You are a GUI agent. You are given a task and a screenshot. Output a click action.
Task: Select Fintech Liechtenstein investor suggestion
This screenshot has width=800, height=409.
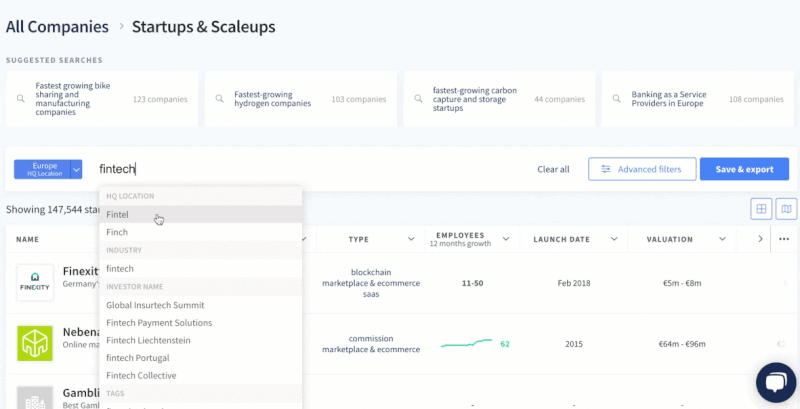coord(201,340)
